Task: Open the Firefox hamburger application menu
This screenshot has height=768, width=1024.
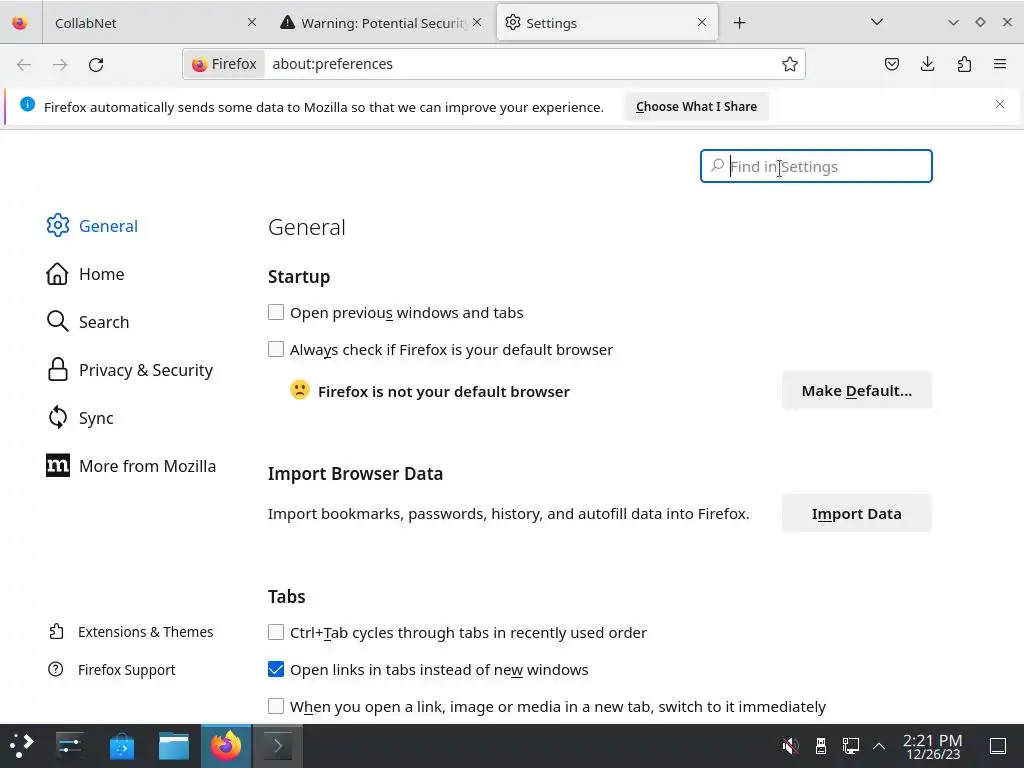Action: [1000, 64]
